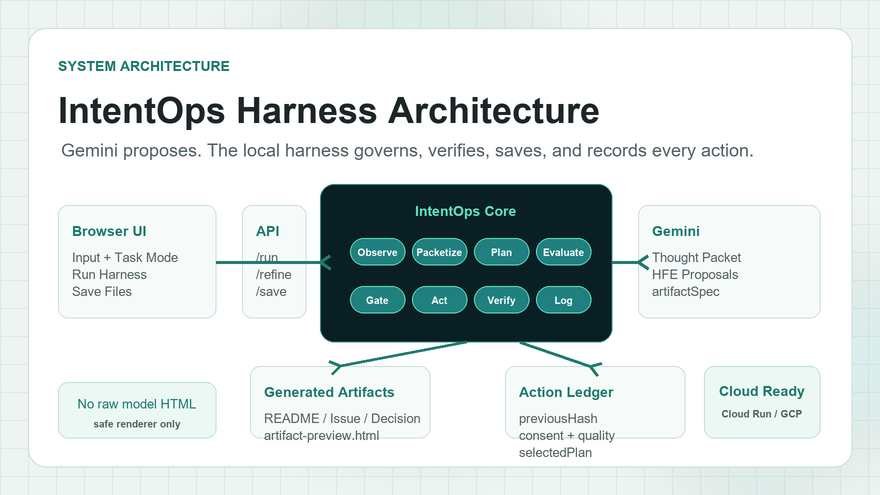880x495 pixels.
Task: Select the Gemini card title
Action: (x=676, y=231)
